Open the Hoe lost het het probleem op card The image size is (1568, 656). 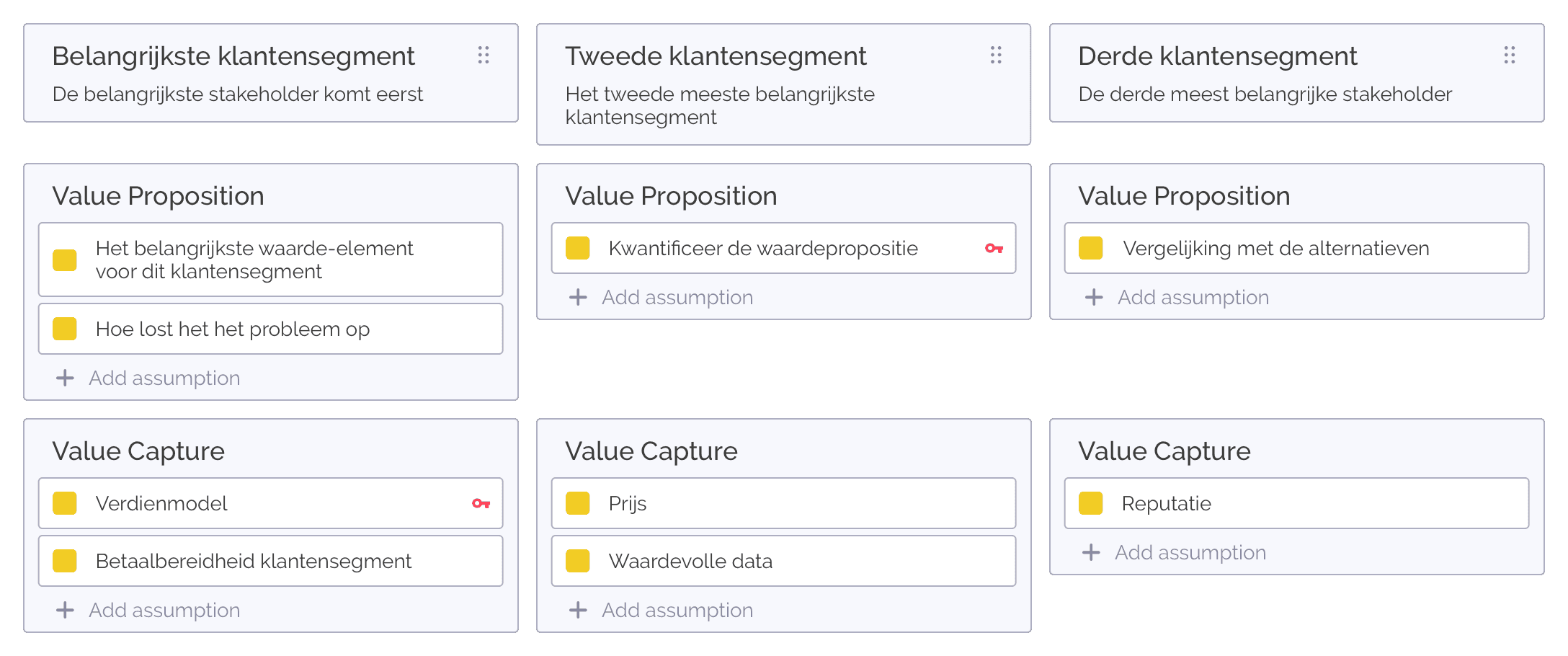point(271,329)
